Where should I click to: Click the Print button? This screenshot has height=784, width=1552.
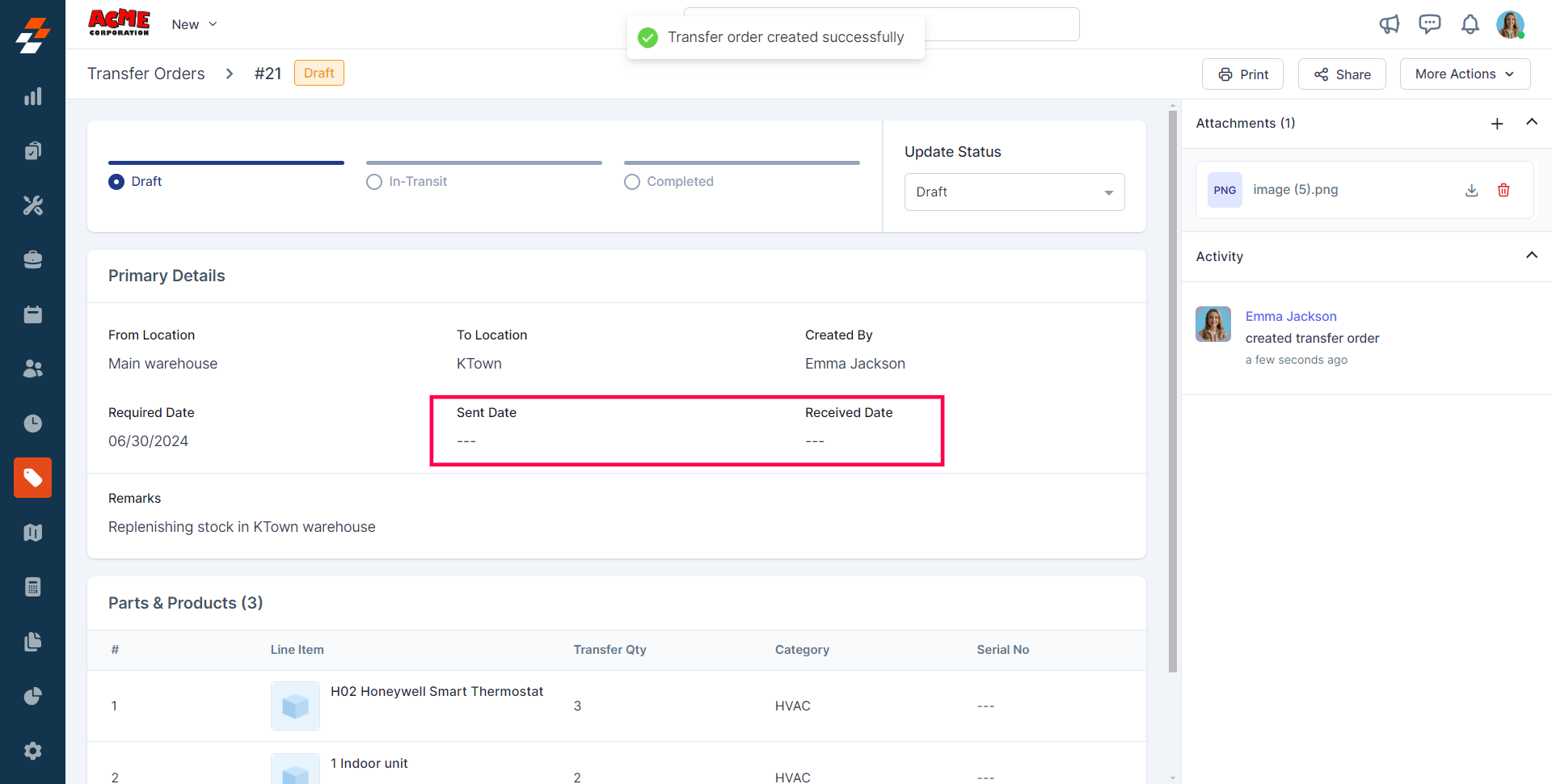1242,74
